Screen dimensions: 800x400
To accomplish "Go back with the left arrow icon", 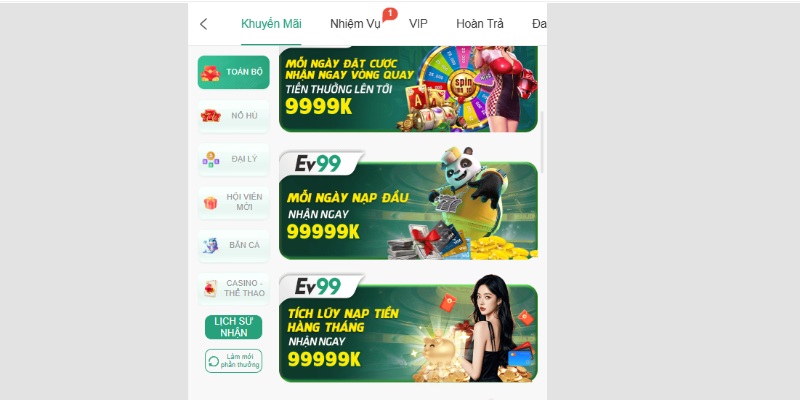I will (x=204, y=24).
